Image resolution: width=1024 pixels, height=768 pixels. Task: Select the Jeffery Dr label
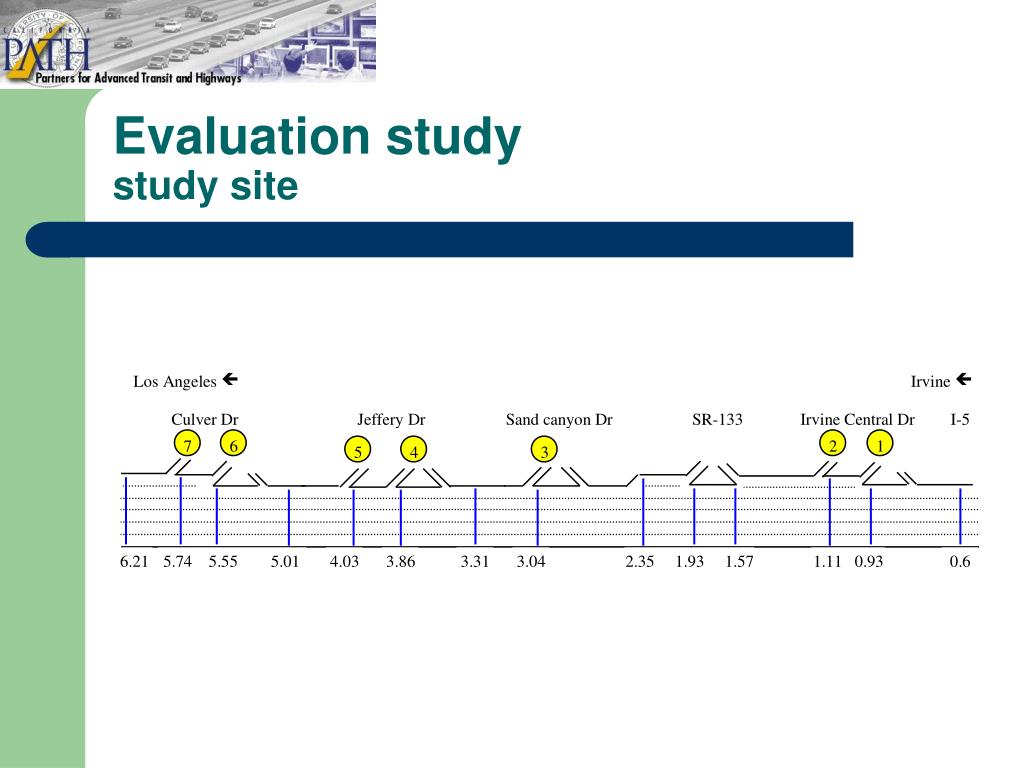(x=391, y=419)
